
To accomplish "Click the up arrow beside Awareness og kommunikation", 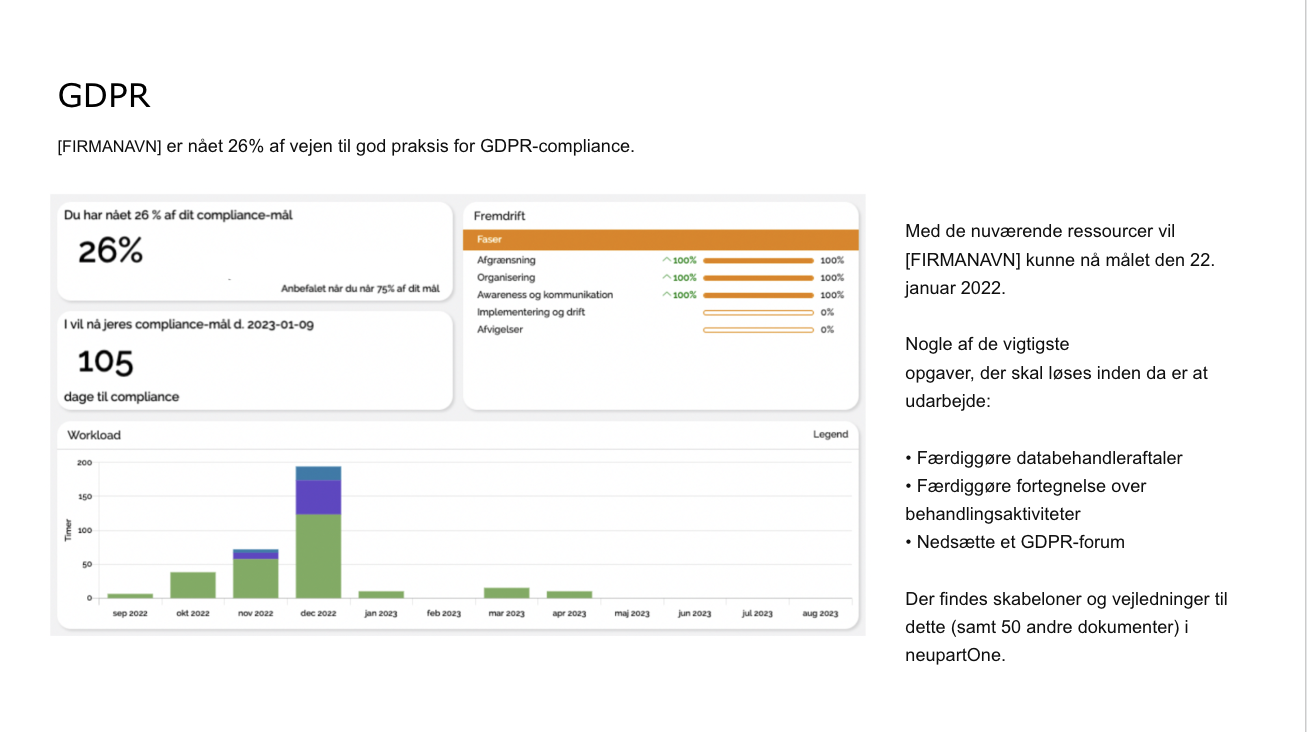I will pos(667,295).
